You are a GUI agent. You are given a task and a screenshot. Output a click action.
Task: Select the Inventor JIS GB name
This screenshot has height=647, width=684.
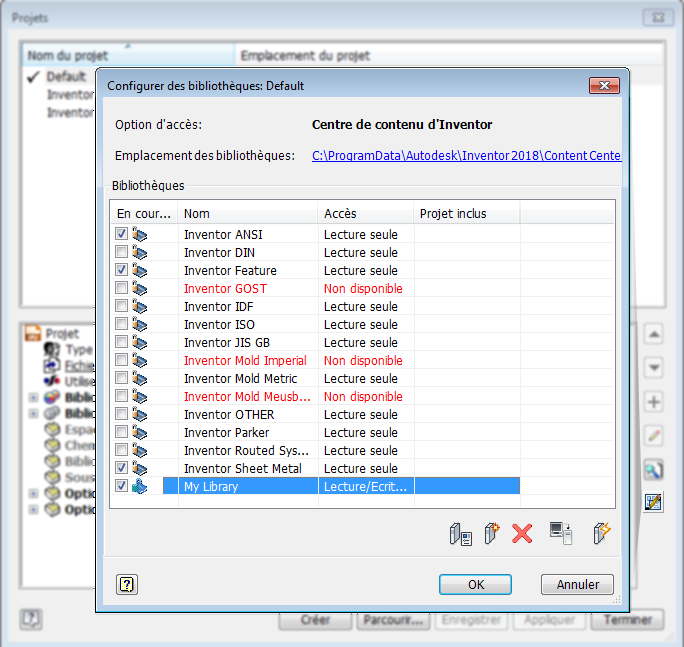tap(227, 342)
